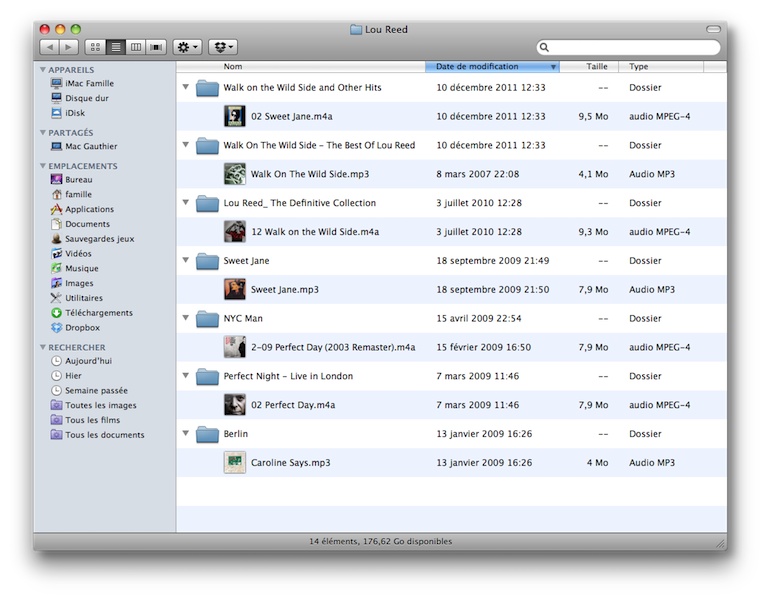Open Vidéos in sidebar
This screenshot has width=773, height=609.
tap(71, 253)
